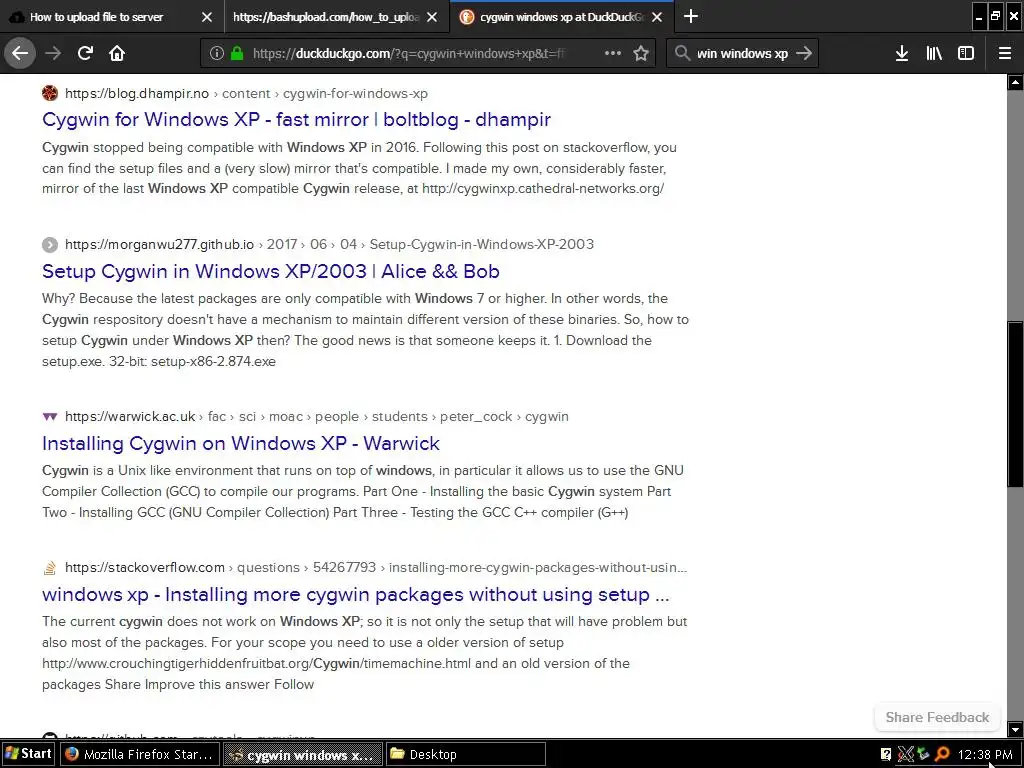Screen dimensions: 1024x768
Task: Close the bashupload.com tab
Action: coord(432,17)
